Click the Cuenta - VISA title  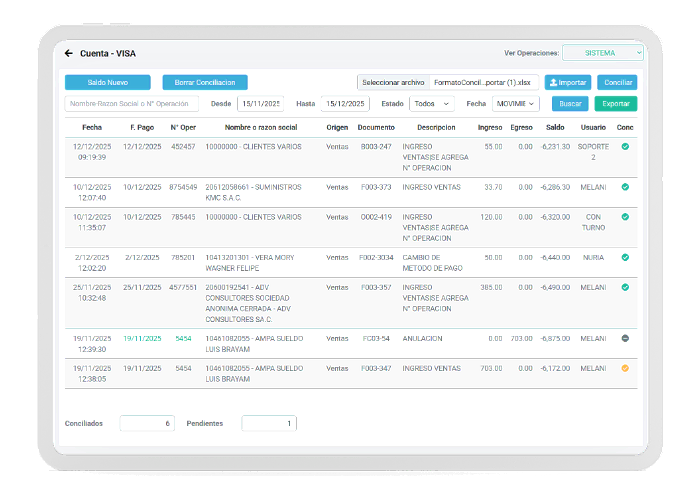[x=108, y=53]
